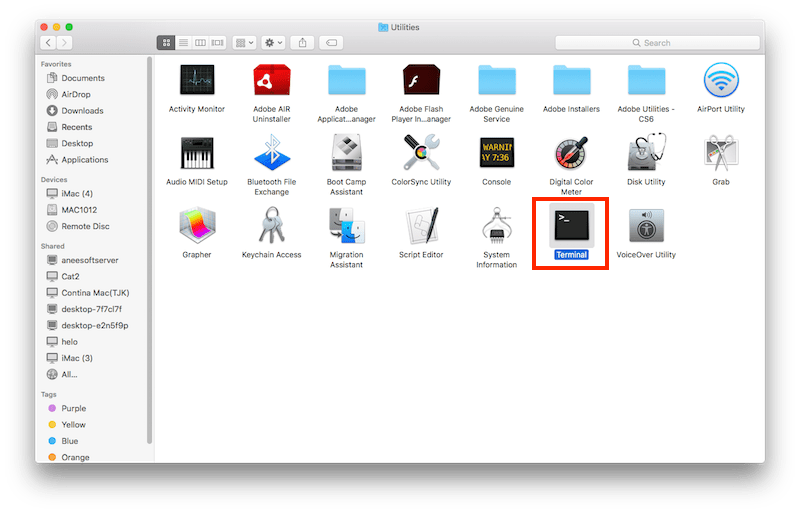
Task: Open Adobe Utilities - CS6 folder
Action: [646, 80]
